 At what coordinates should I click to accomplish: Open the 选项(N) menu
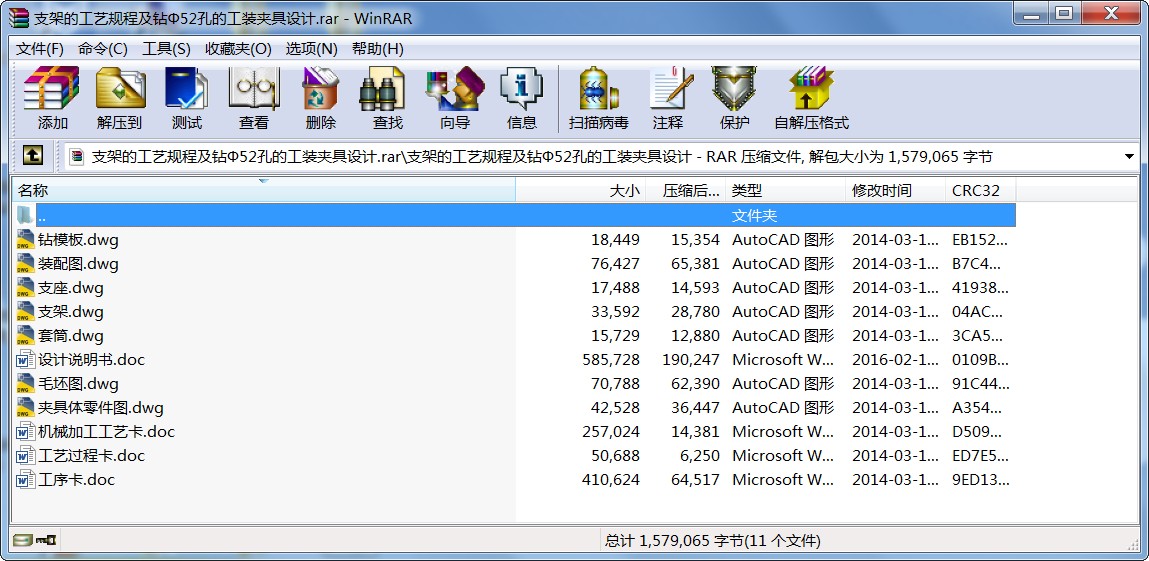click(311, 49)
